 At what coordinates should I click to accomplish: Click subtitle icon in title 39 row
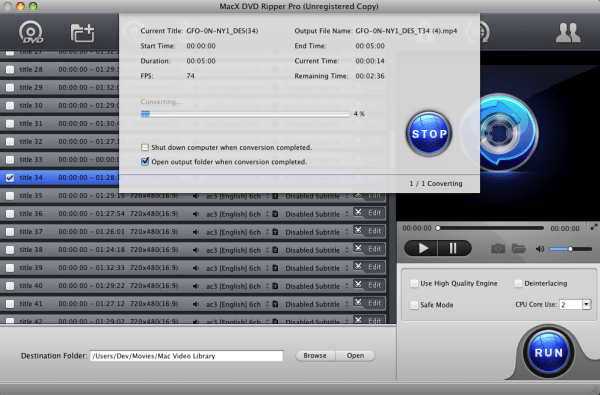pyautogui.click(x=275, y=268)
